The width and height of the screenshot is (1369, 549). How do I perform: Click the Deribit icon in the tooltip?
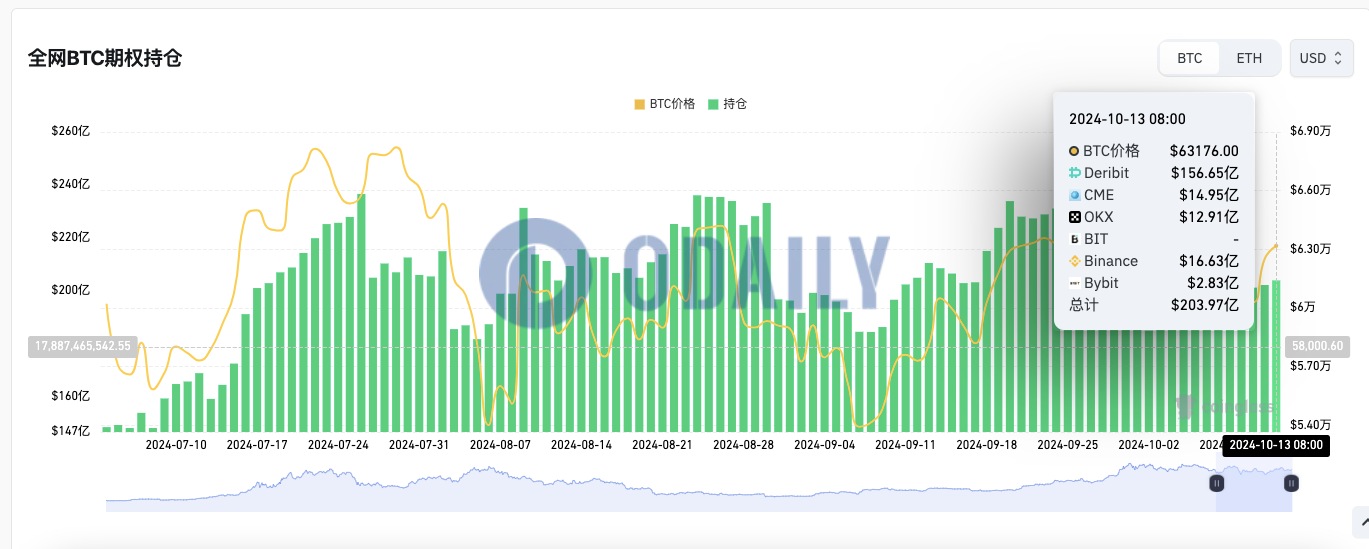pyautogui.click(x=1075, y=173)
